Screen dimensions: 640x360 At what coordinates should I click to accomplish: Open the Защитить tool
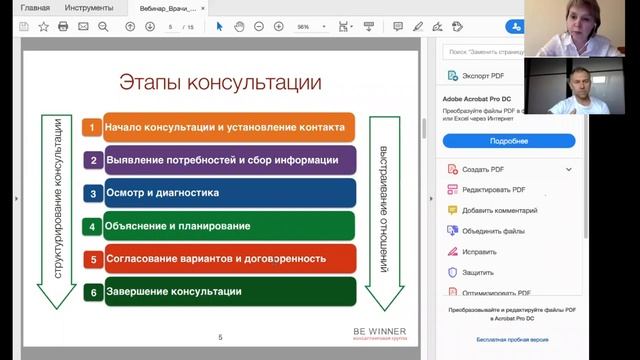(478, 272)
